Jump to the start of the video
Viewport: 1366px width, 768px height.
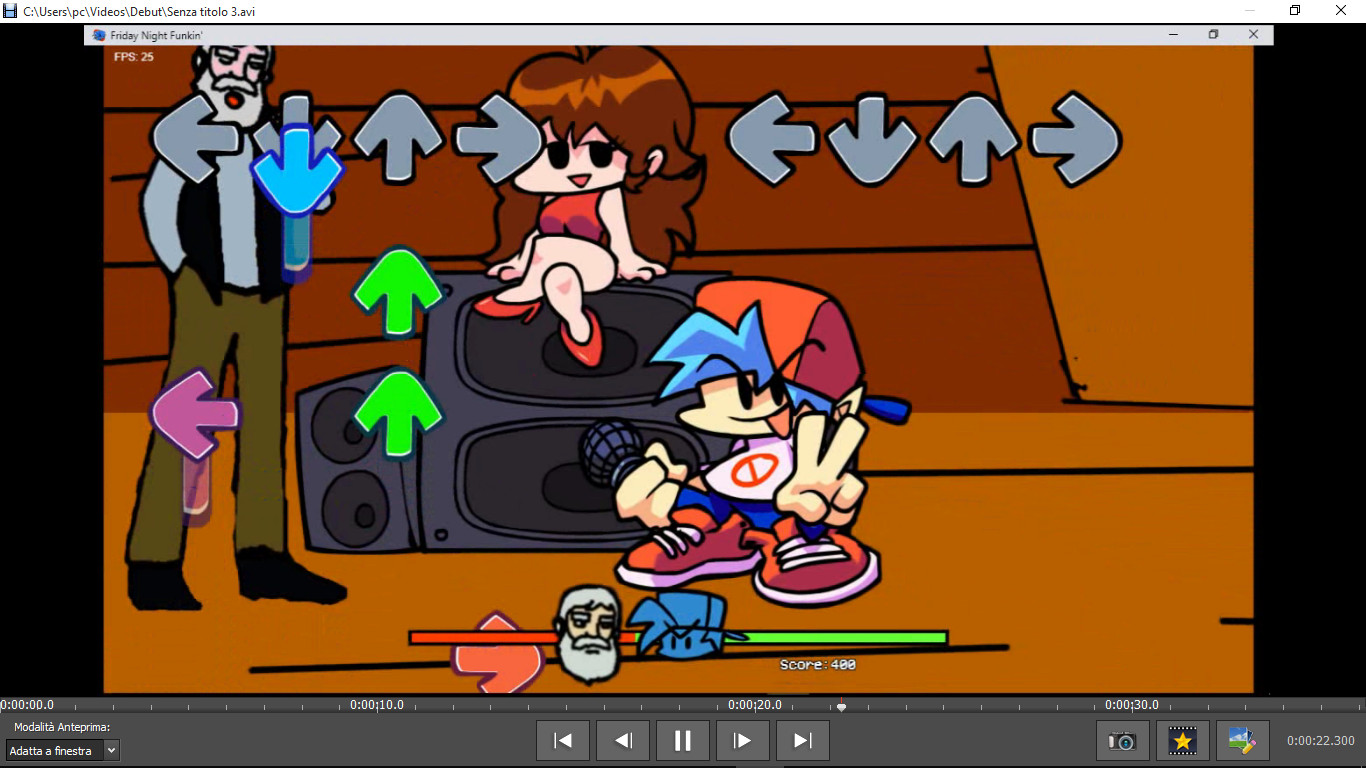(x=563, y=741)
